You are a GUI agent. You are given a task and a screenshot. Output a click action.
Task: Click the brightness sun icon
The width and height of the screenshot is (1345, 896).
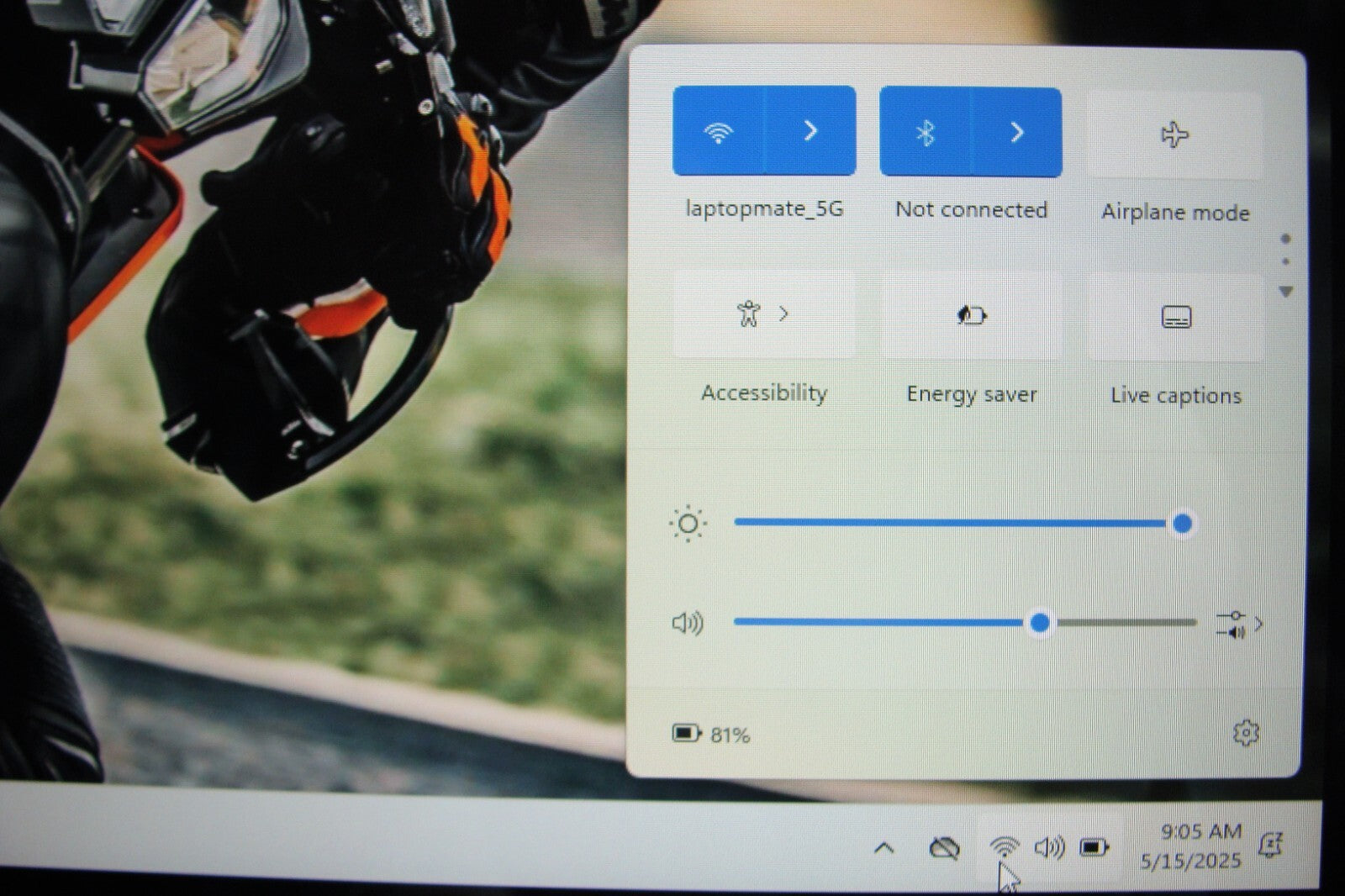tap(688, 524)
